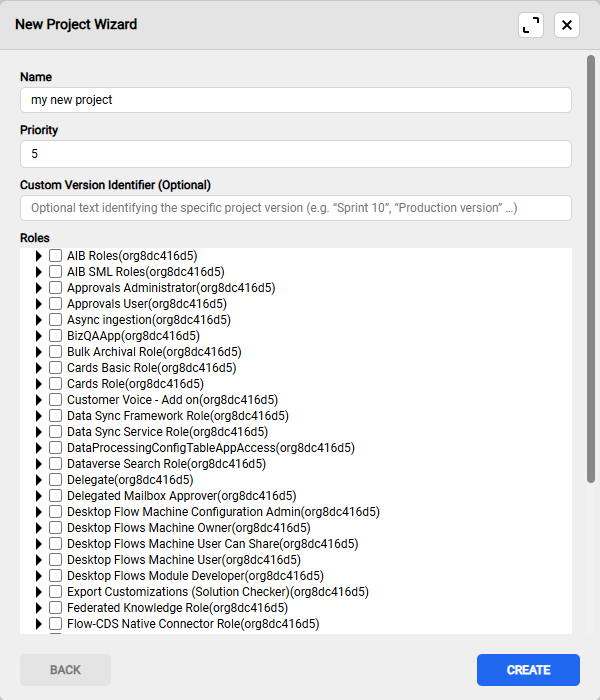Expand Federated Knowledge Role tree arrow
600x700 pixels.
click(x=39, y=608)
